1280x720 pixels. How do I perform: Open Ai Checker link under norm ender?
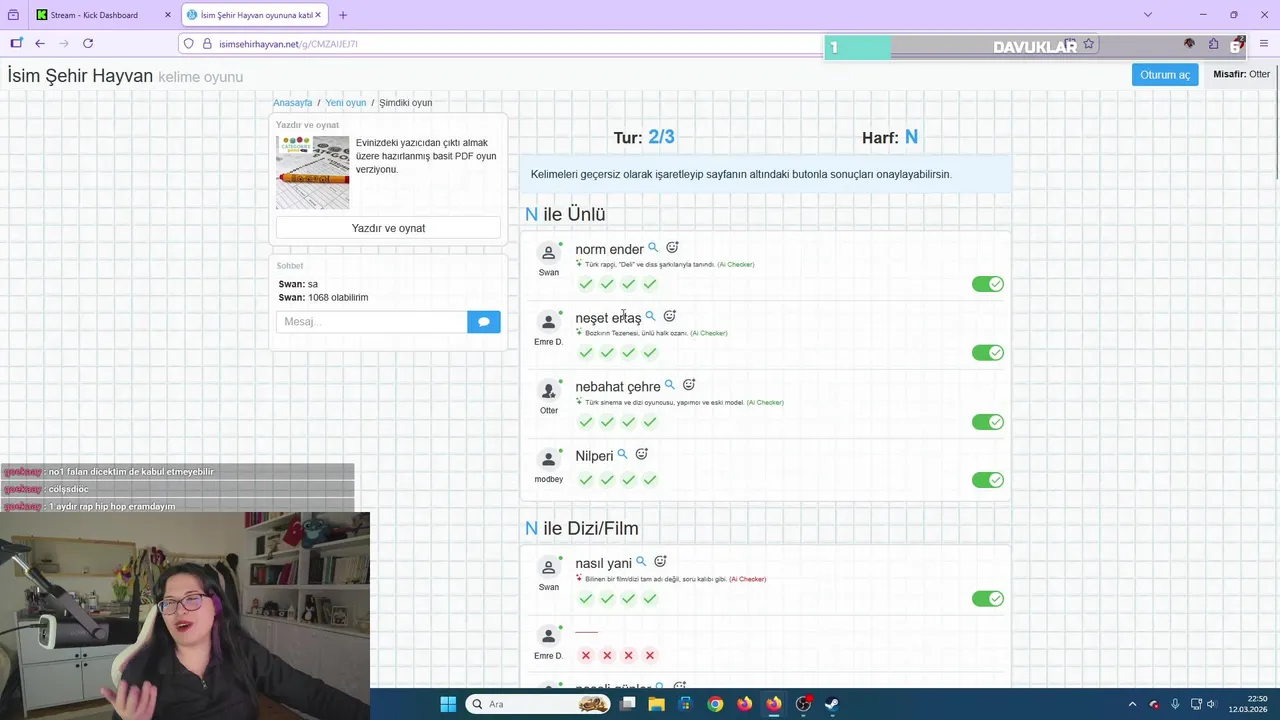[736, 265]
